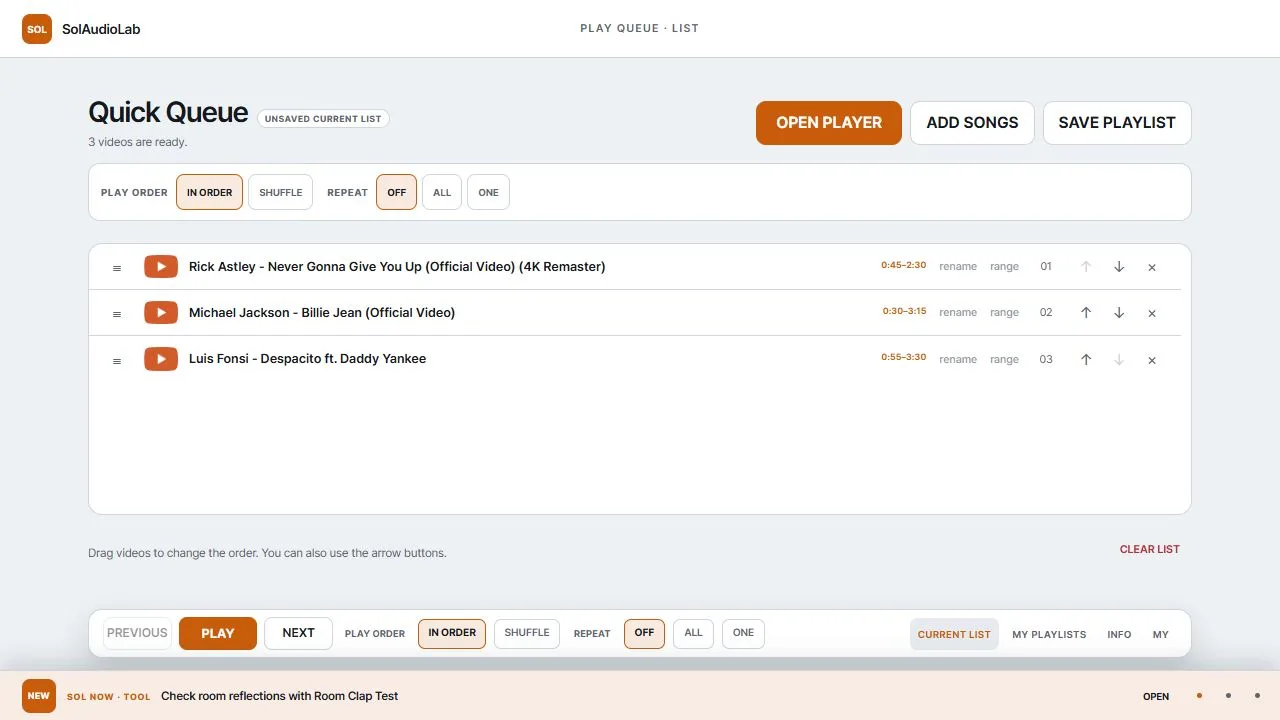Viewport: 1280px width, 720px height.
Task: Remove Billie Jean from the queue
Action: [1152, 313]
